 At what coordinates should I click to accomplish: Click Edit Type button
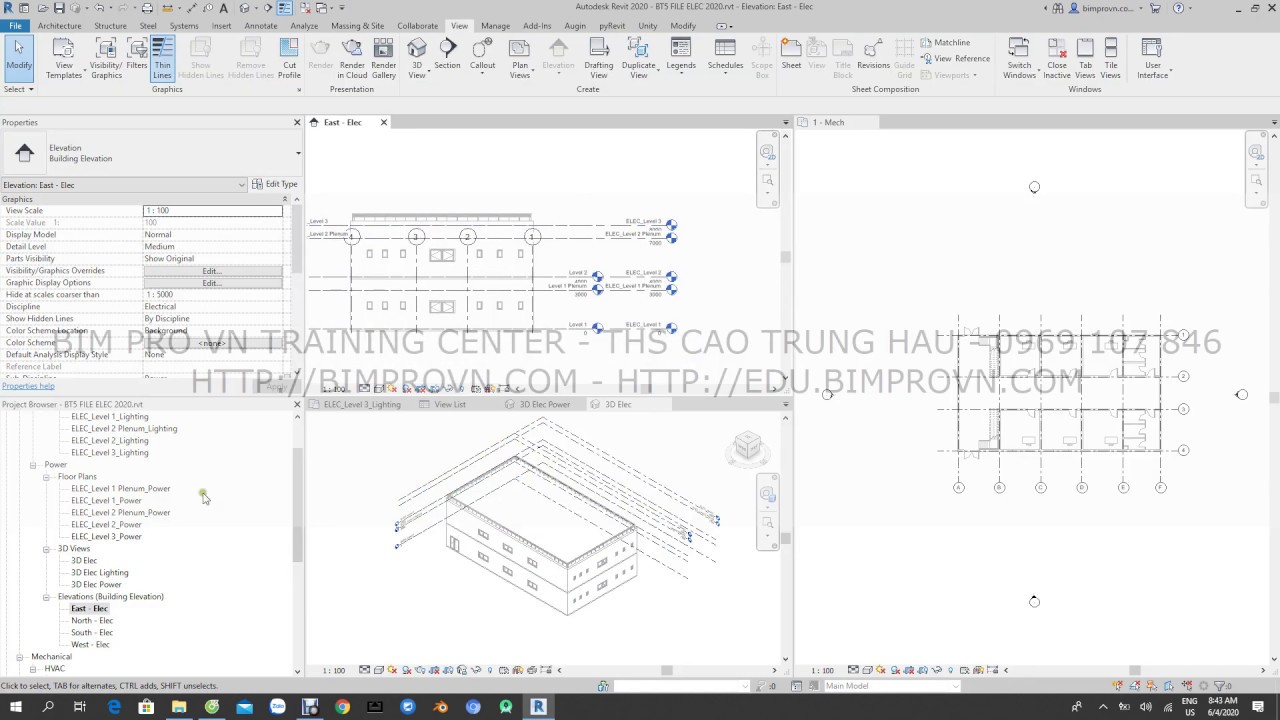pos(275,184)
